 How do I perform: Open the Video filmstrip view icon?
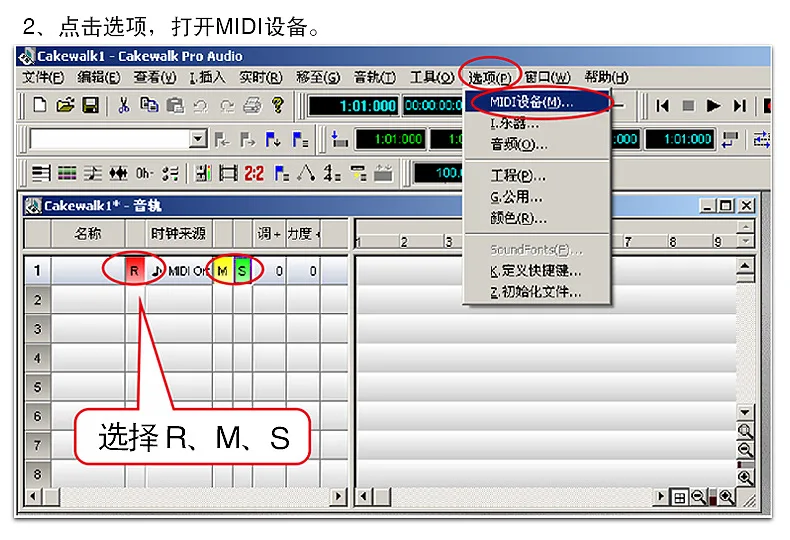228,174
